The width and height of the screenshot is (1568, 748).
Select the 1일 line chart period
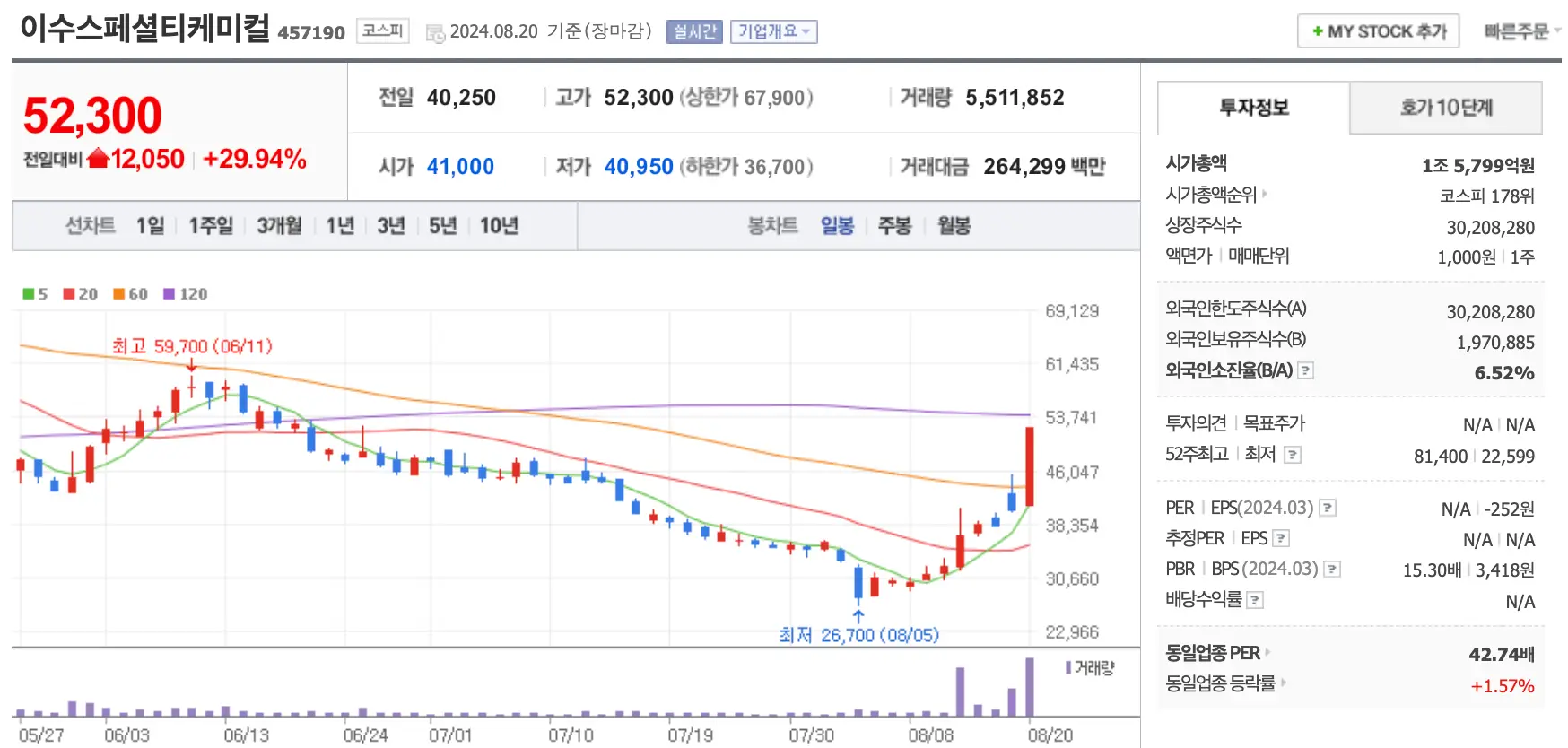point(150,226)
